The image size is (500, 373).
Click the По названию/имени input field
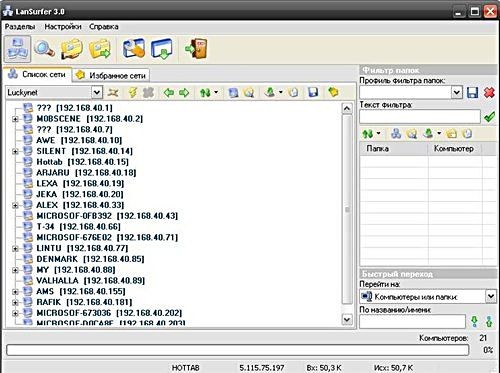pos(412,322)
